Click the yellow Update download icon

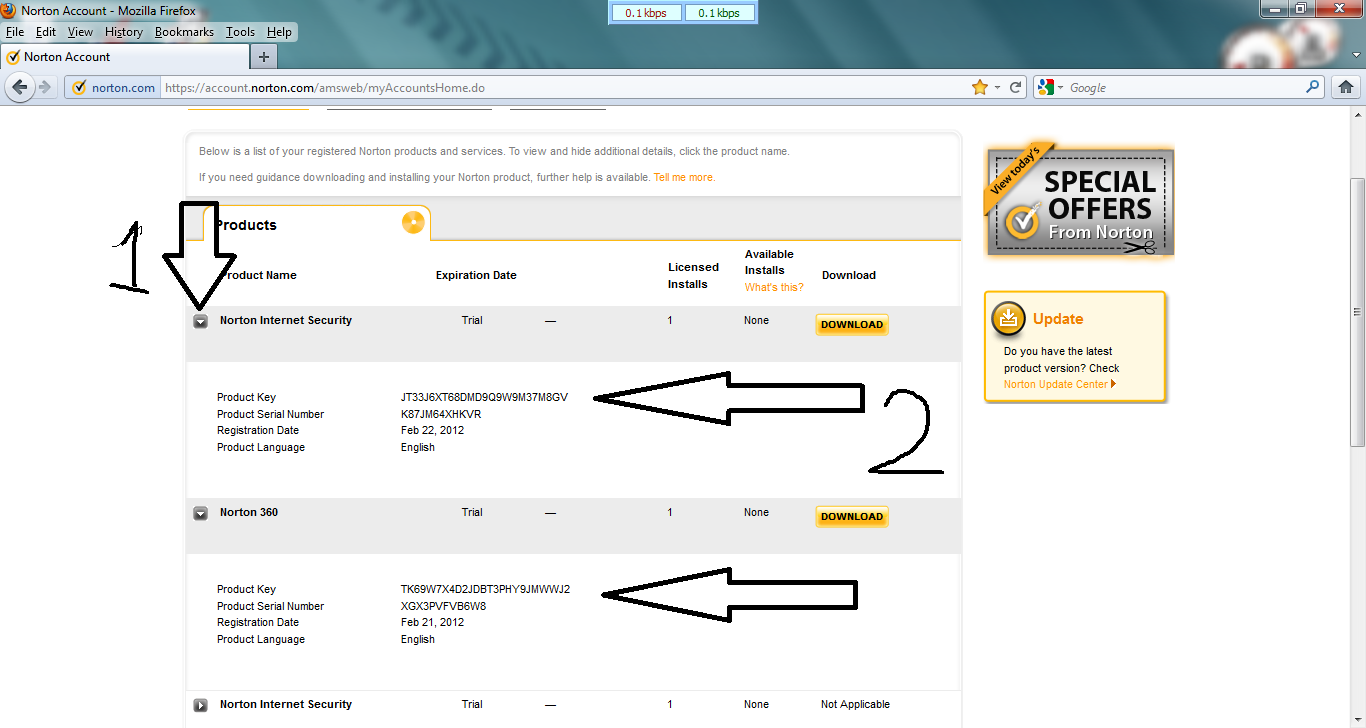[1008, 318]
